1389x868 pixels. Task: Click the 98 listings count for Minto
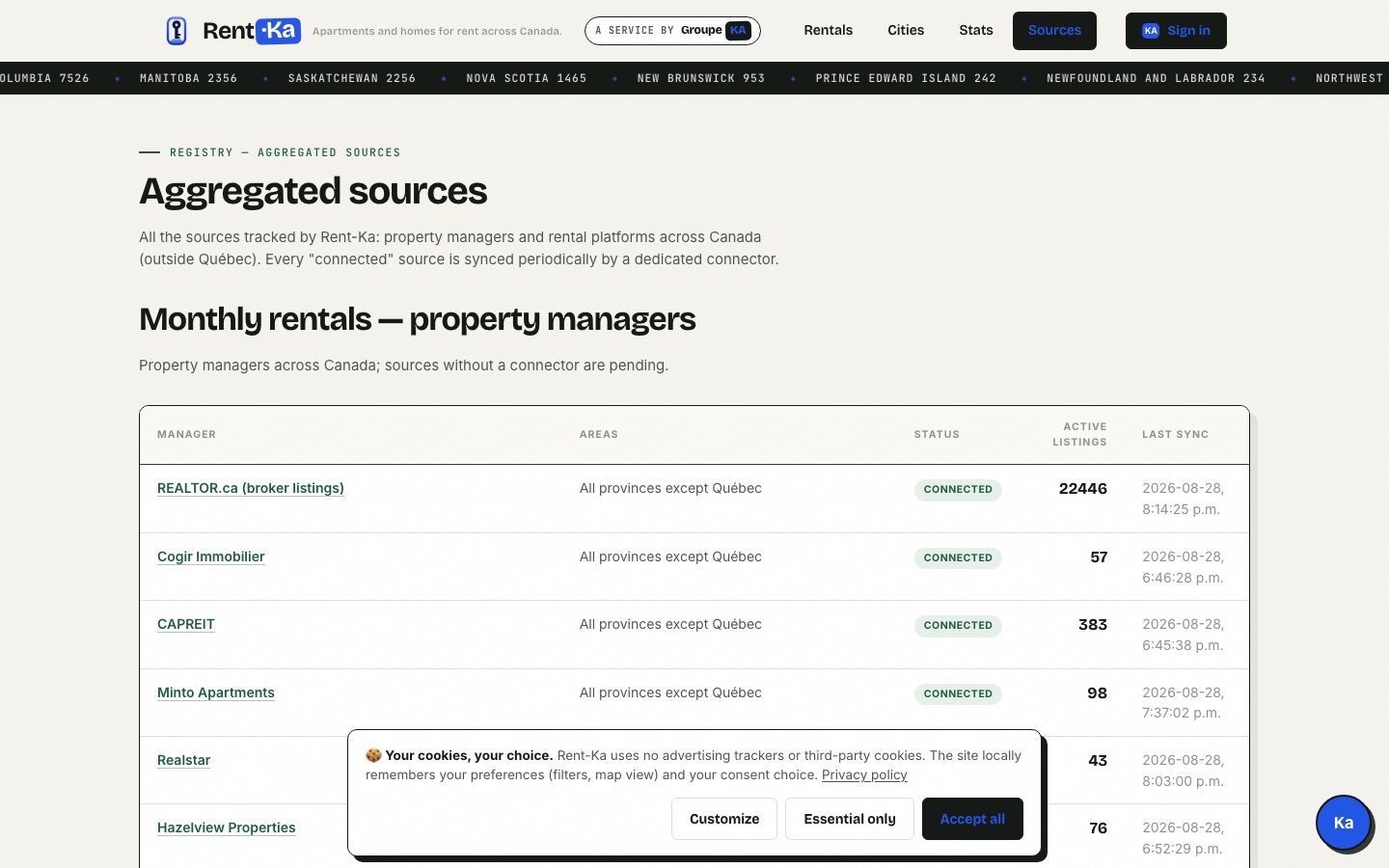click(x=1098, y=692)
